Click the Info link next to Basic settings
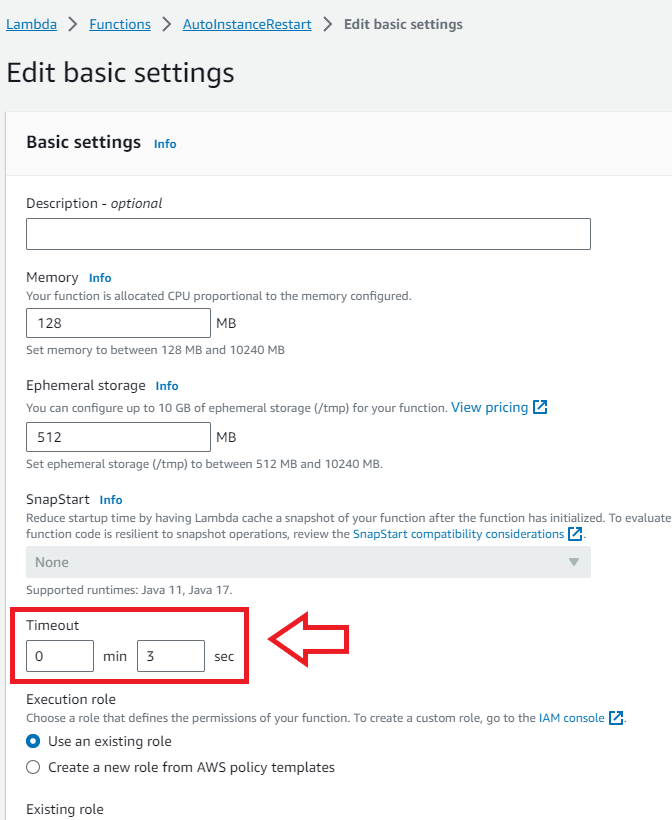 pyautogui.click(x=164, y=144)
